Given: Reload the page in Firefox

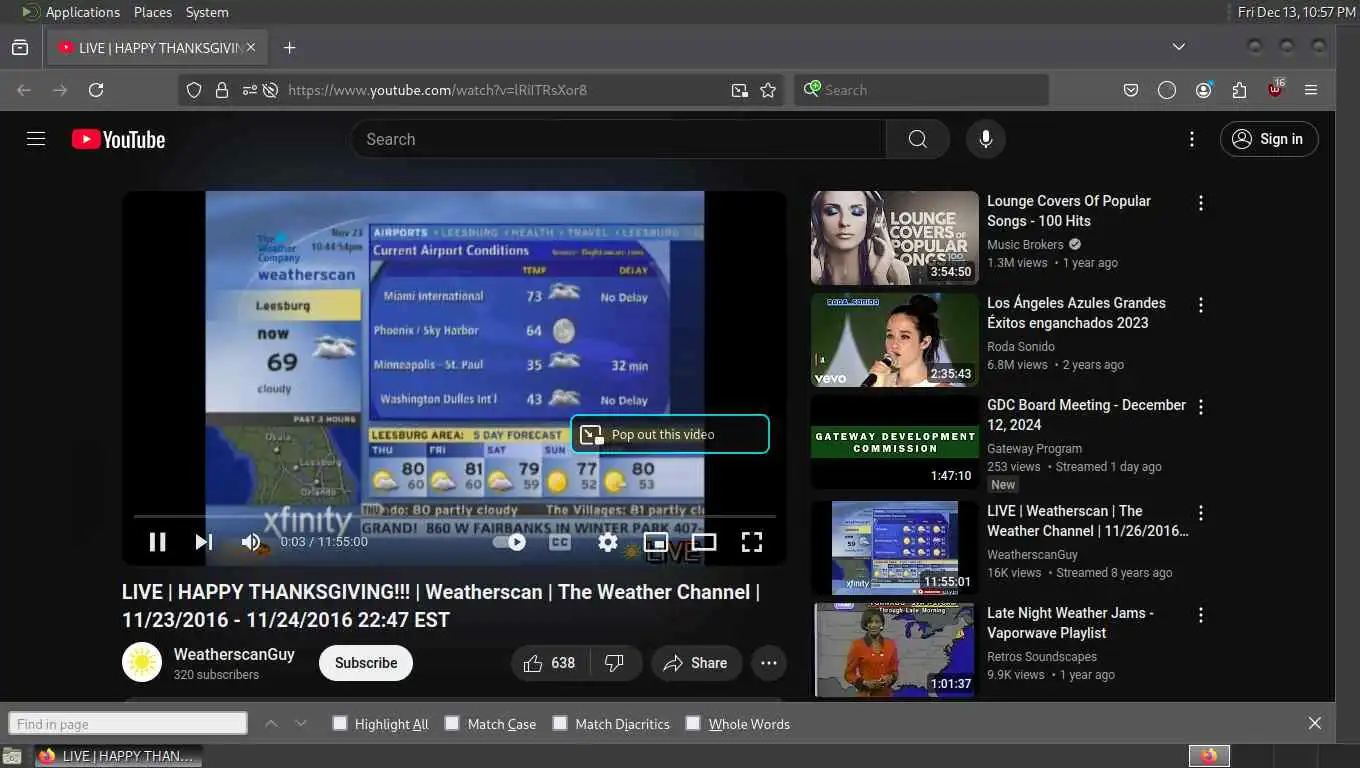Looking at the screenshot, I should (96, 90).
